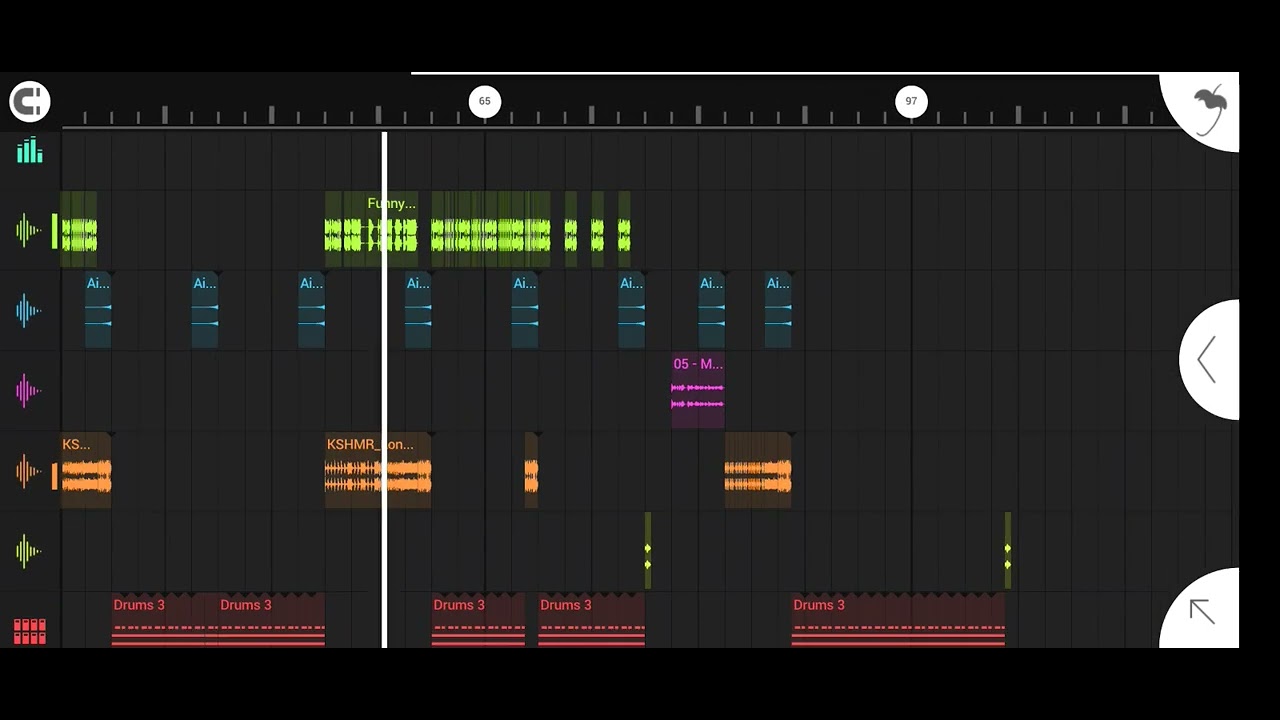1280x720 pixels.
Task: Jump to bar 97 marker
Action: [911, 101]
